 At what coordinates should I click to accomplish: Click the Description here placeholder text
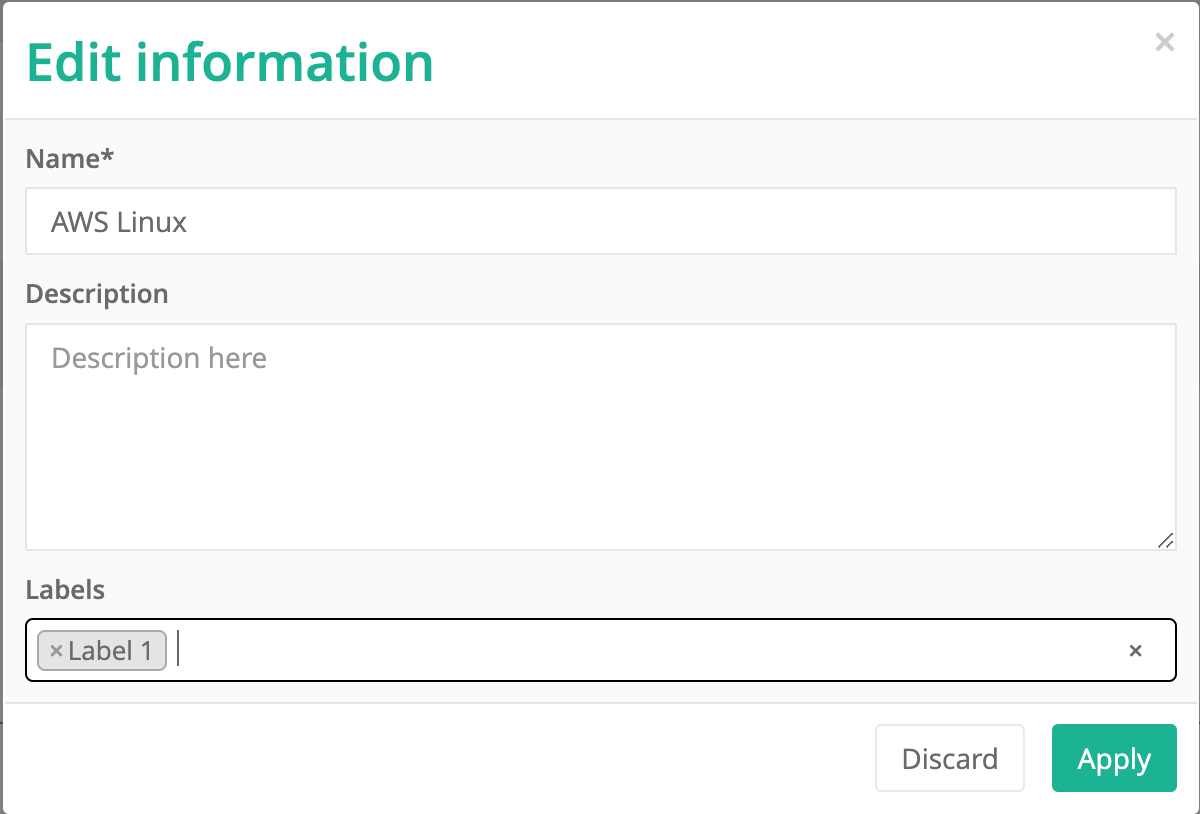tap(159, 358)
